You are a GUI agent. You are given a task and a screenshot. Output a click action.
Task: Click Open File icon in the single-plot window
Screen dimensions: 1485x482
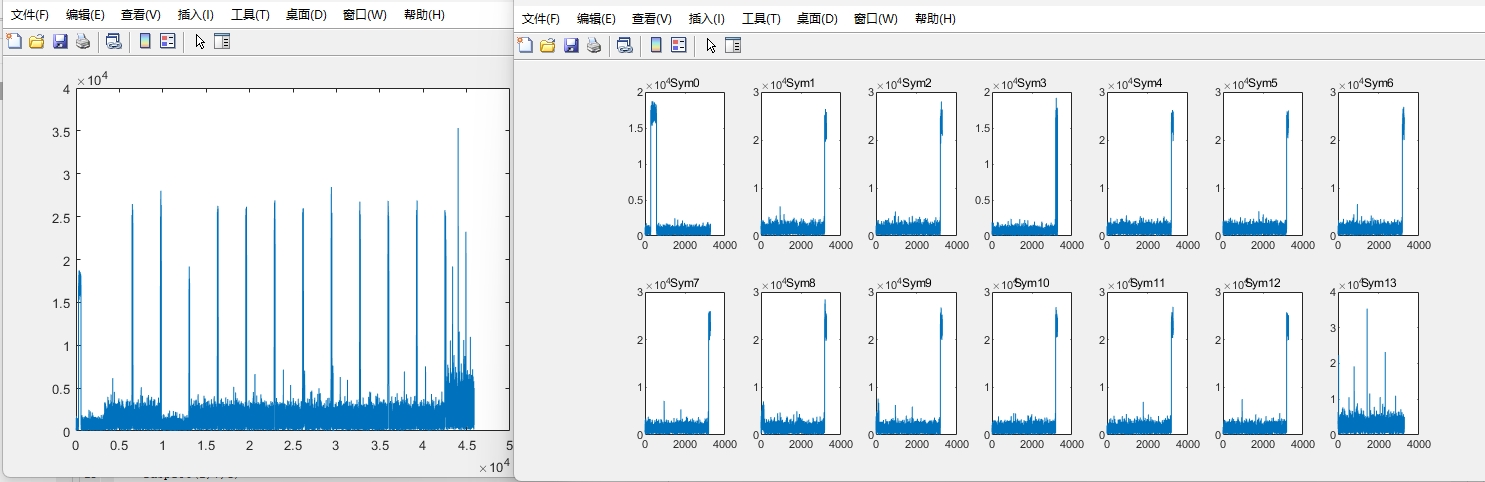(x=37, y=41)
